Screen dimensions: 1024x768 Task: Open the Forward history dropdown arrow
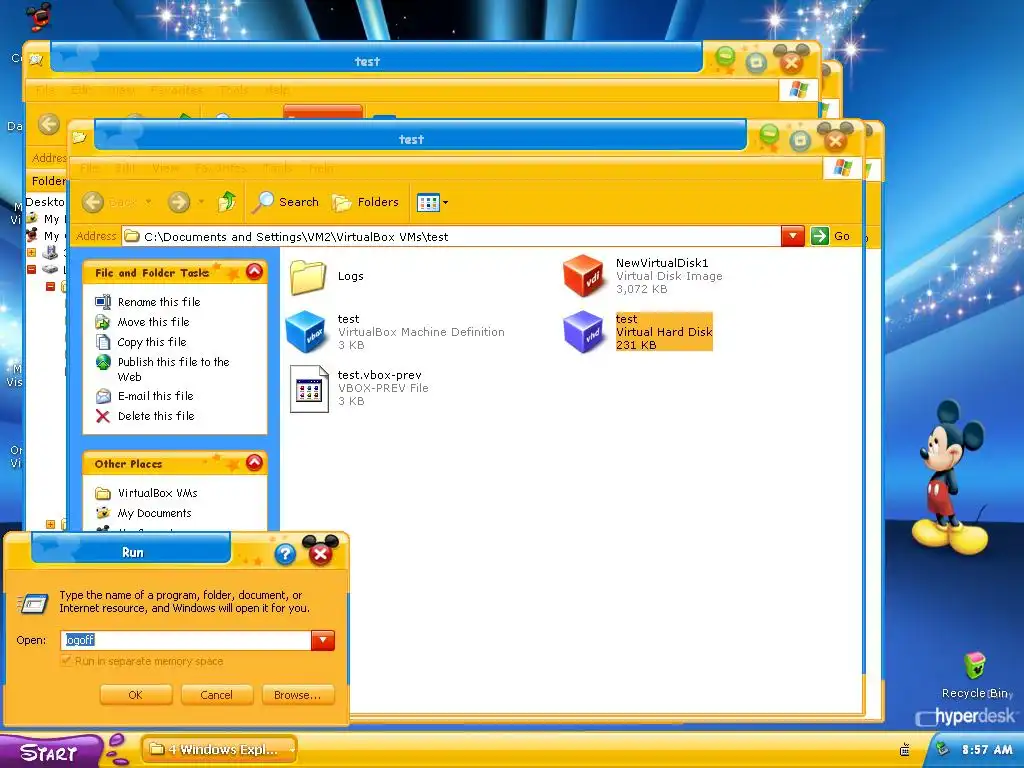click(201, 202)
